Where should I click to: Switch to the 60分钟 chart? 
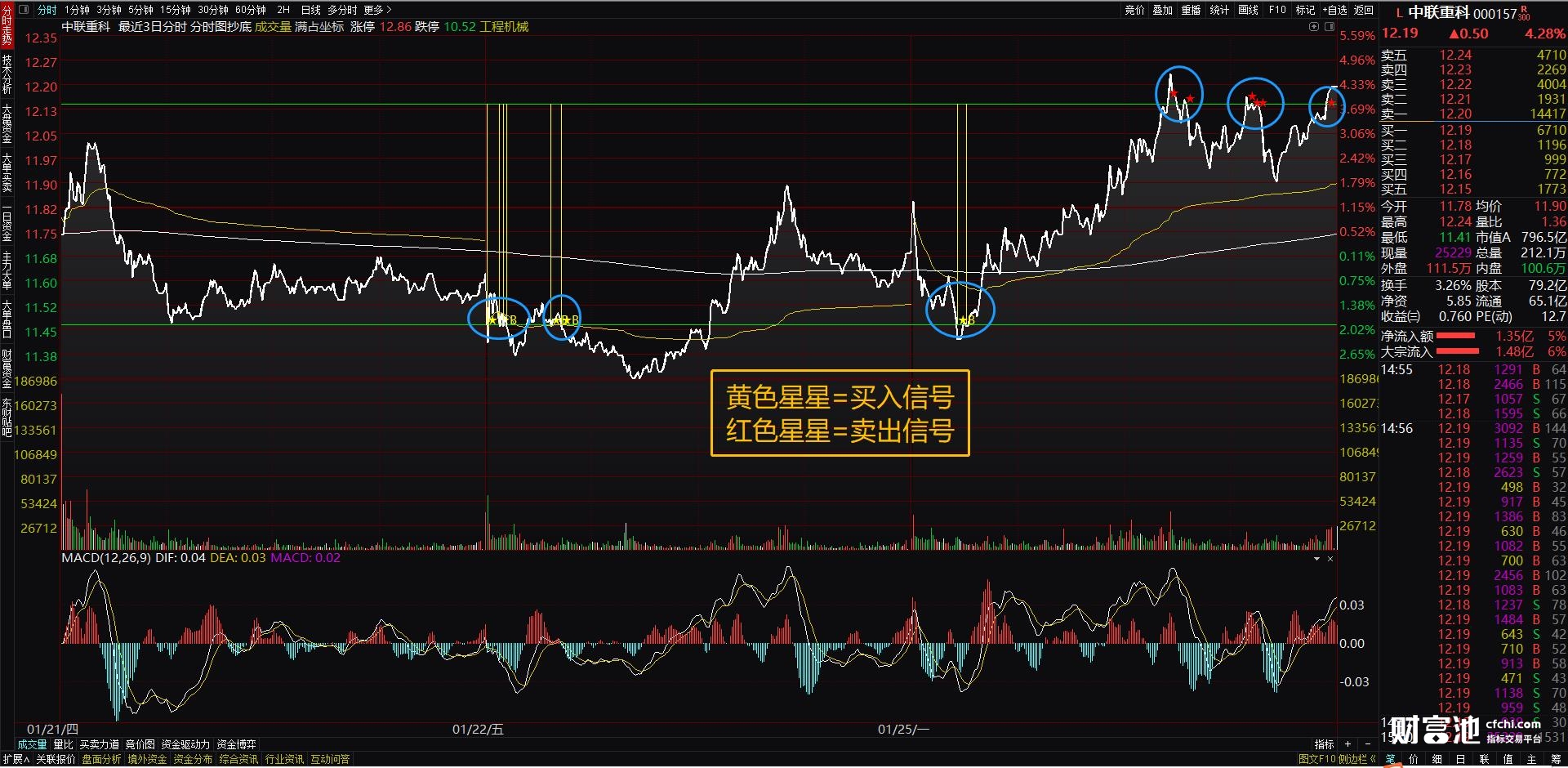tap(251, 10)
